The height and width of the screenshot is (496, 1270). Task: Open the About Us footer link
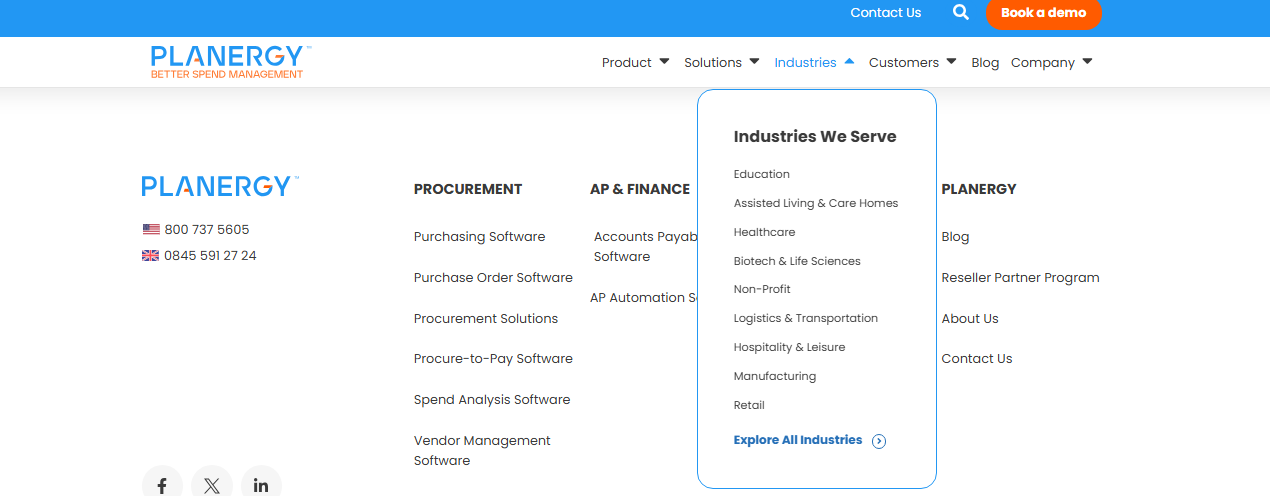click(x=970, y=319)
